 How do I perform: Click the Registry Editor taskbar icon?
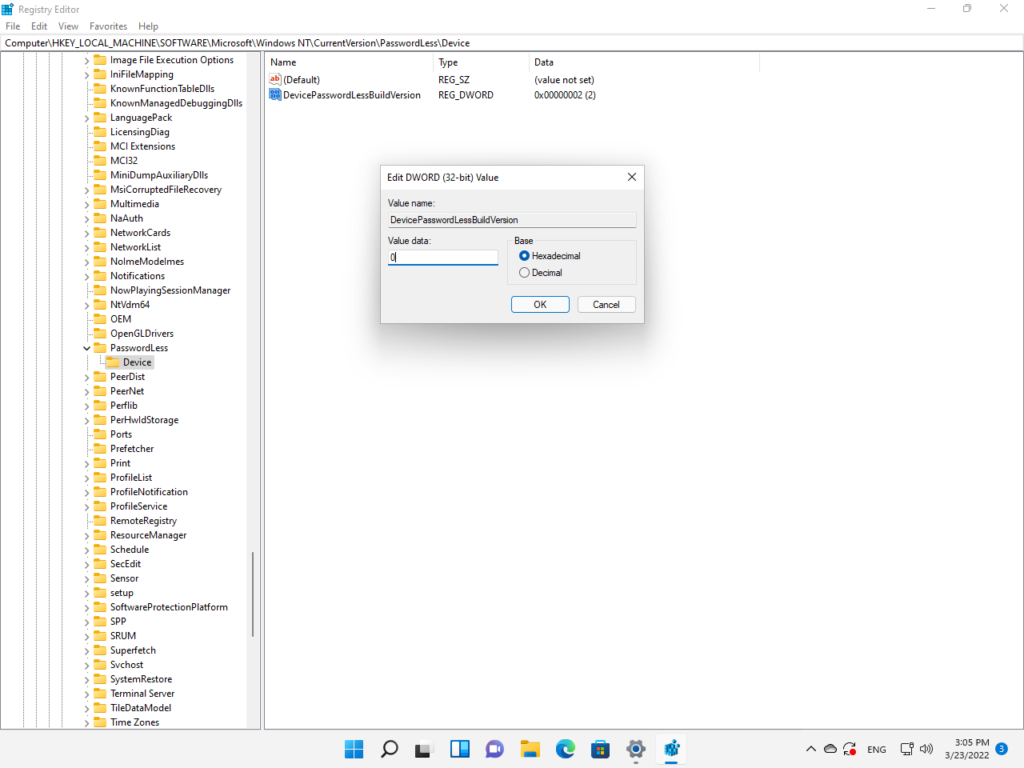tap(671, 749)
